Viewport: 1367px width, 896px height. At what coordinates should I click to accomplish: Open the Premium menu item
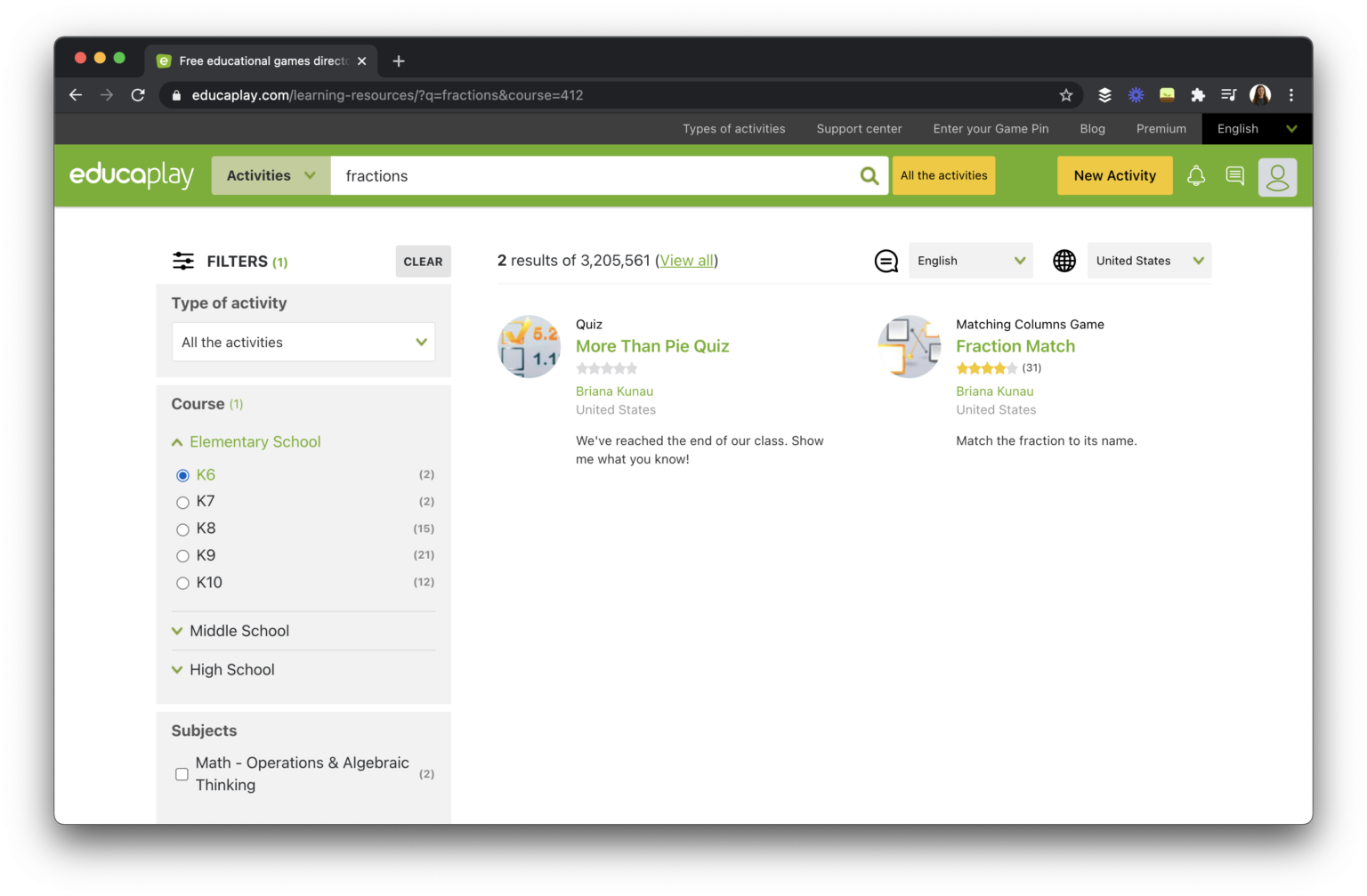click(1161, 128)
